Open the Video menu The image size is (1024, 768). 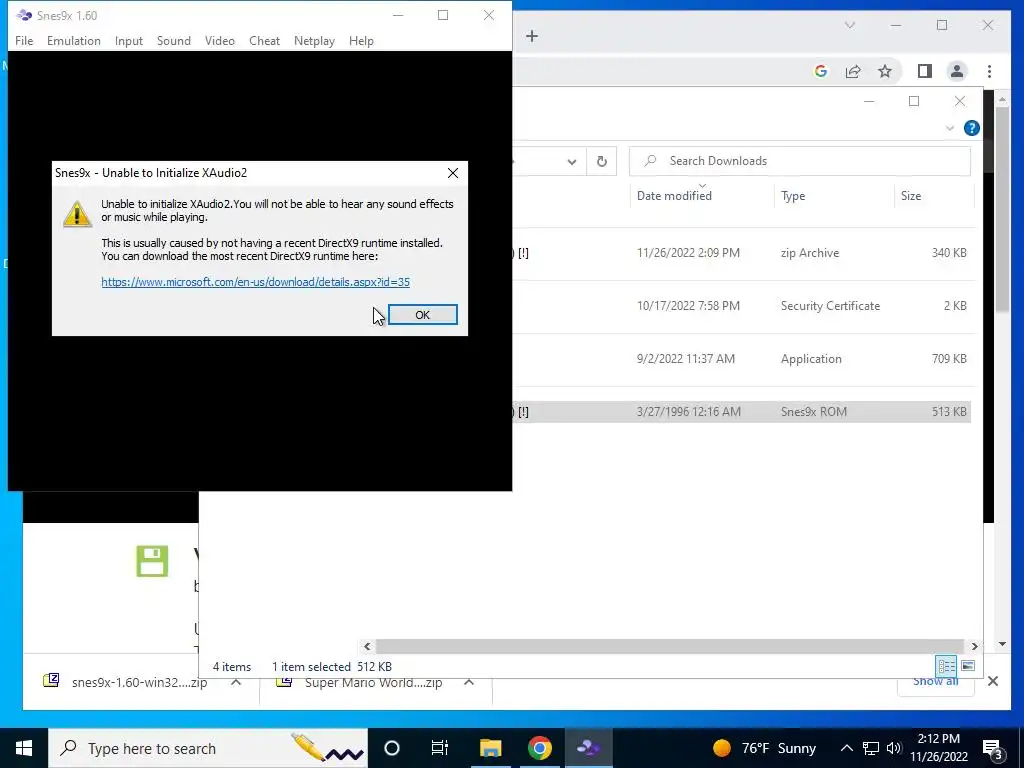pos(219,40)
